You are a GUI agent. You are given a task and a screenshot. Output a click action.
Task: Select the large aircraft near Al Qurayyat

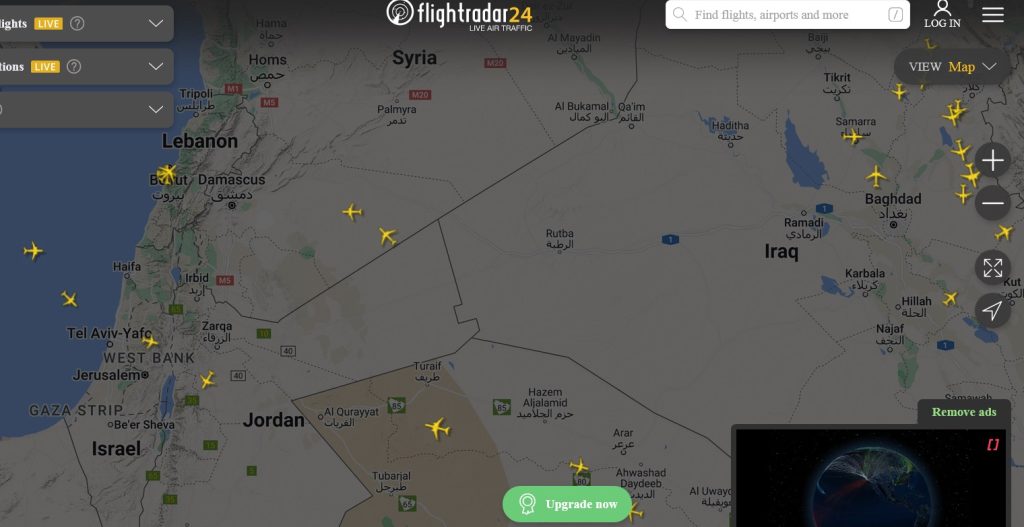tap(438, 428)
